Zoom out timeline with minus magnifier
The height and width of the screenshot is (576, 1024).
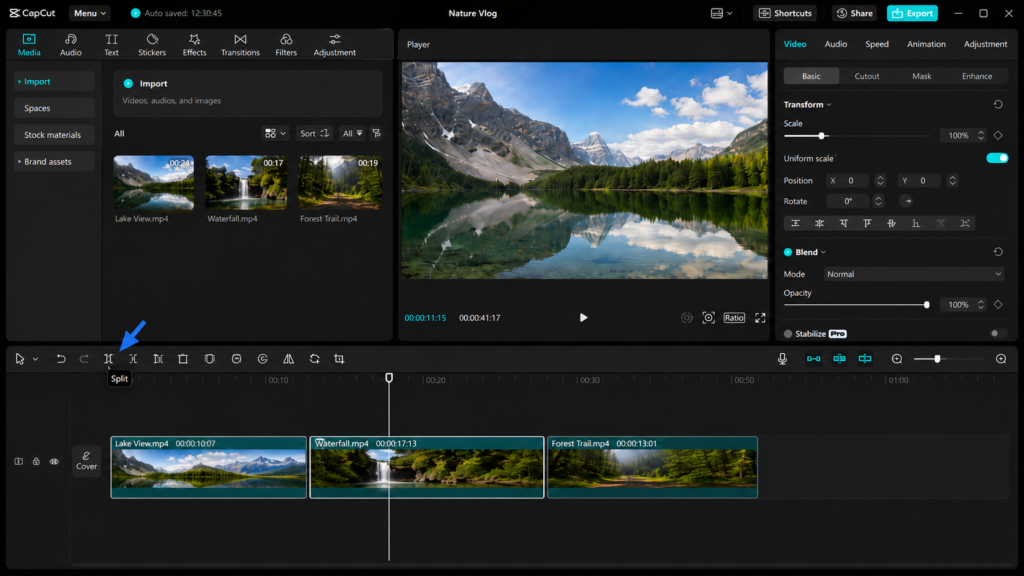[x=897, y=359]
